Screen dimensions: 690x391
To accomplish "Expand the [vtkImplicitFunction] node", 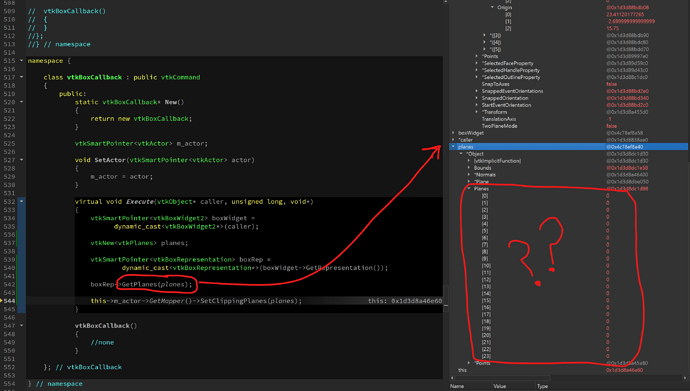I will point(469,161).
